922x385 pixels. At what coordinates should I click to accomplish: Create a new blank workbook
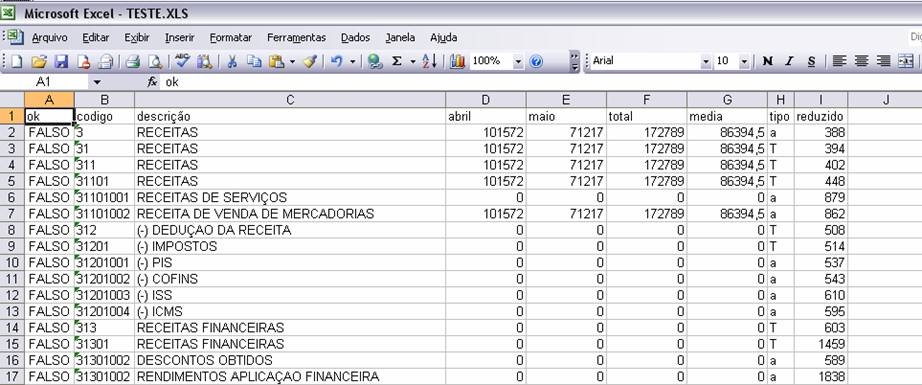[18, 61]
